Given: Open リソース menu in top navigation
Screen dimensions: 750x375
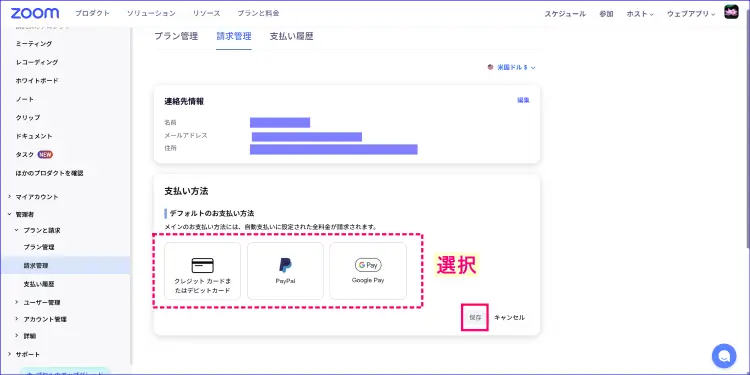Looking at the screenshot, I should [206, 13].
